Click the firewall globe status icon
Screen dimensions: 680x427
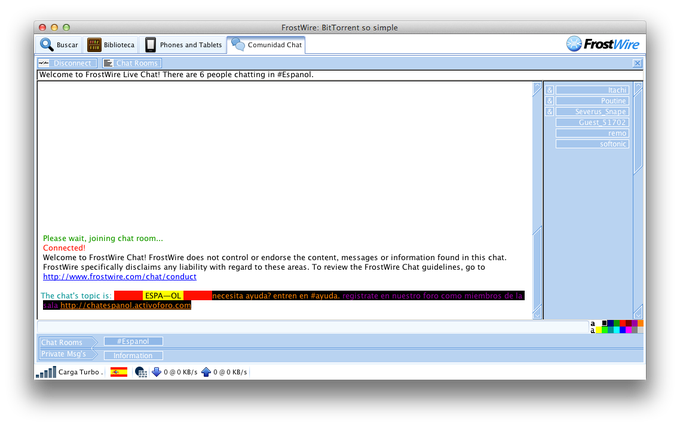point(141,372)
